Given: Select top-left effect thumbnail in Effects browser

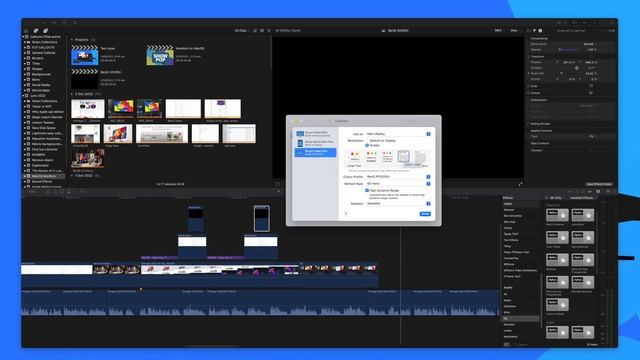Looking at the screenshot, I should point(557,215).
